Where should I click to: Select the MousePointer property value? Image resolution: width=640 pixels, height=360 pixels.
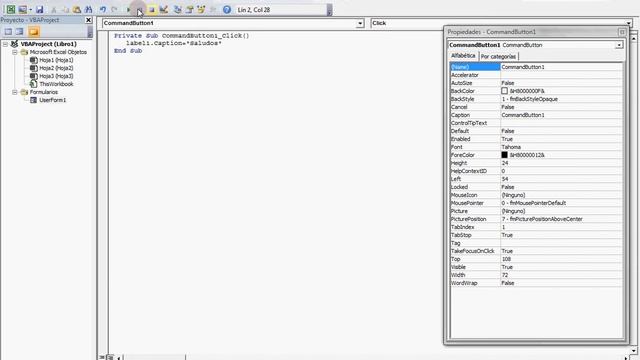(562, 203)
